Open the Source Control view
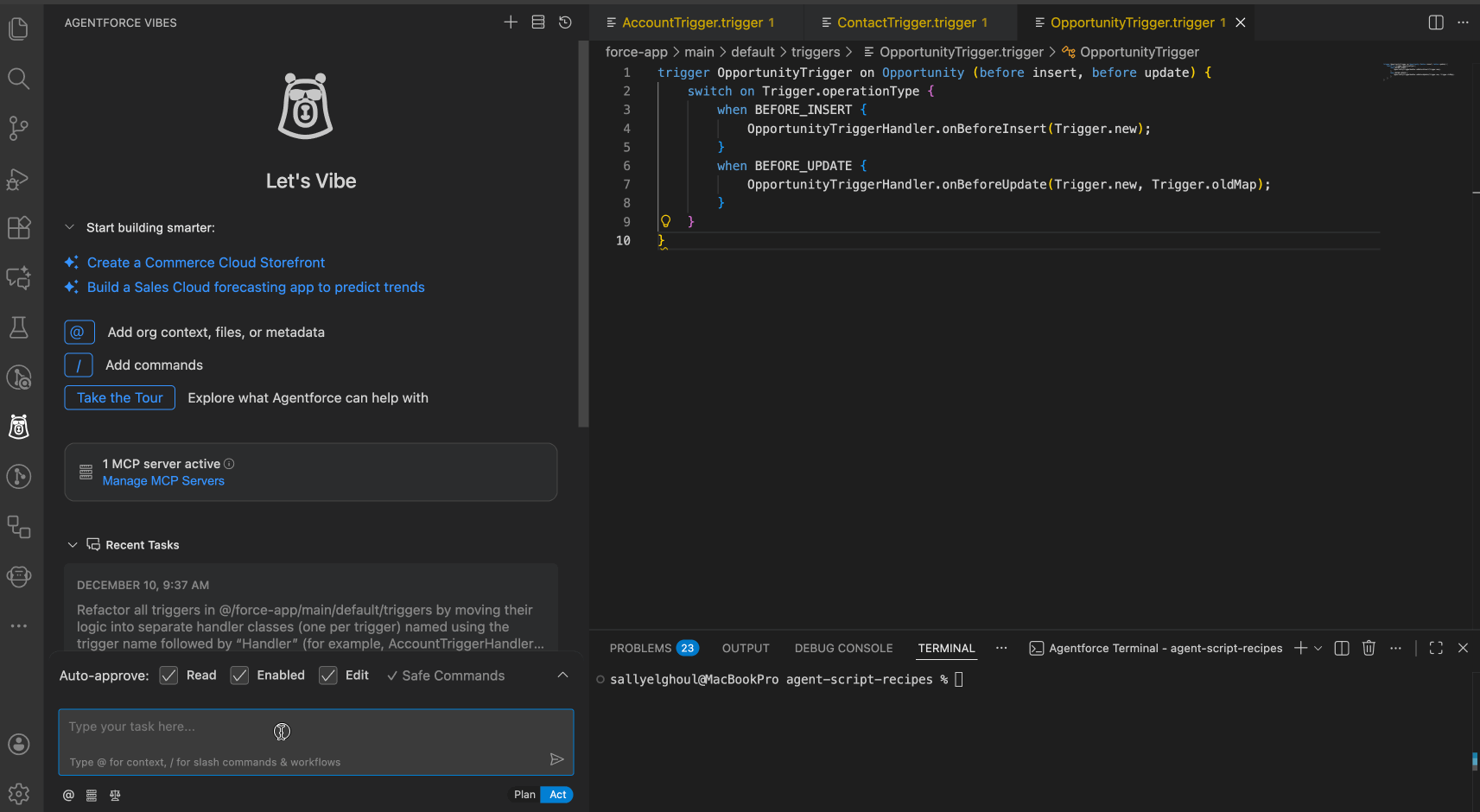This screenshot has width=1480, height=812. [18, 128]
